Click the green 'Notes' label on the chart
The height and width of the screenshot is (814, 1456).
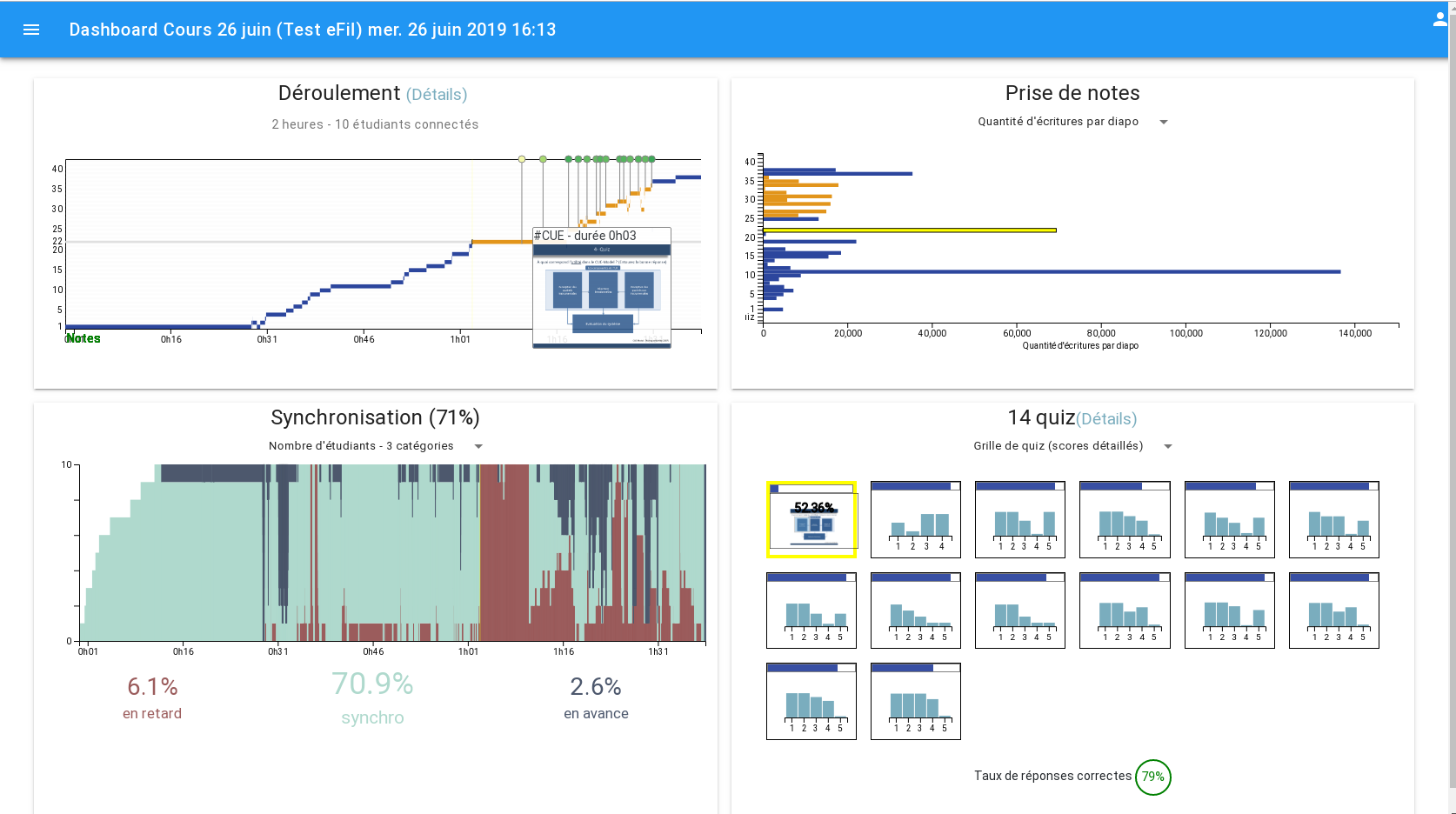(83, 338)
